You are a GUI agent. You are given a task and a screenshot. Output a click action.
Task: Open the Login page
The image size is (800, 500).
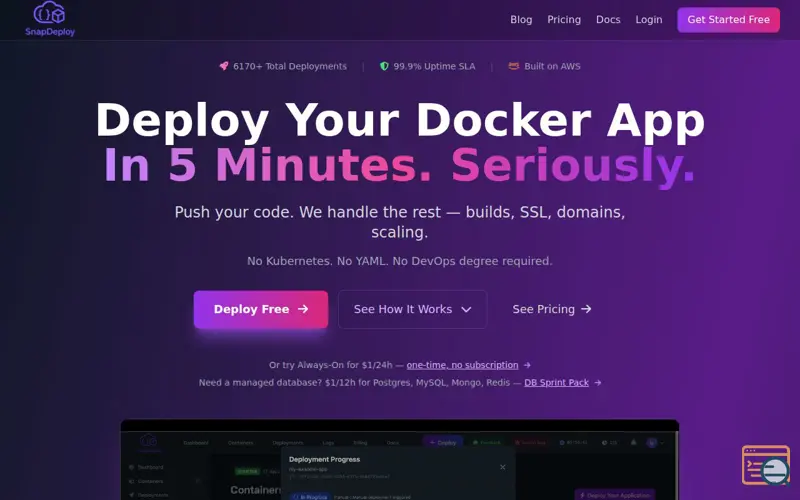tap(648, 20)
